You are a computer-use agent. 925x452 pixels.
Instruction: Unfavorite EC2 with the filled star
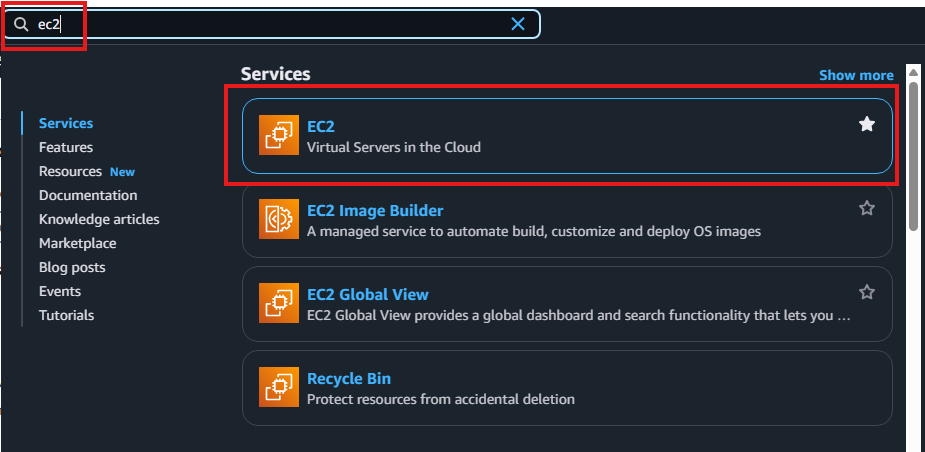[866, 124]
